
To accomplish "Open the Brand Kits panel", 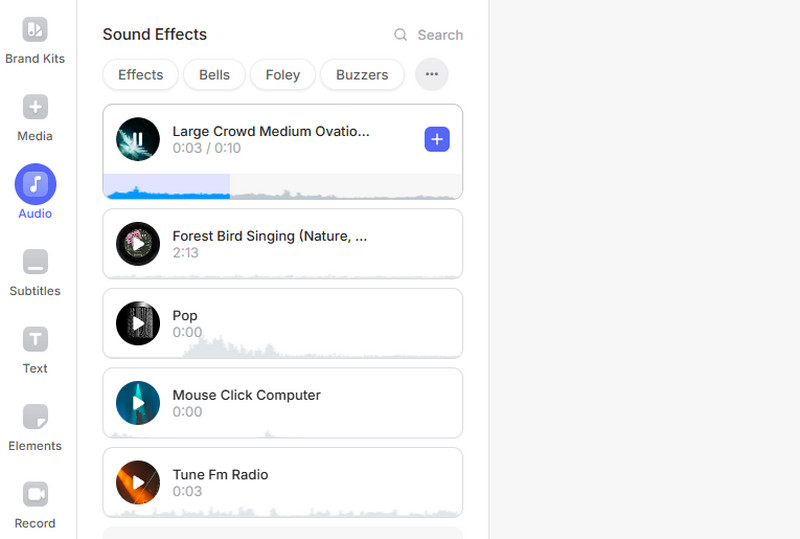I will click(x=35, y=30).
